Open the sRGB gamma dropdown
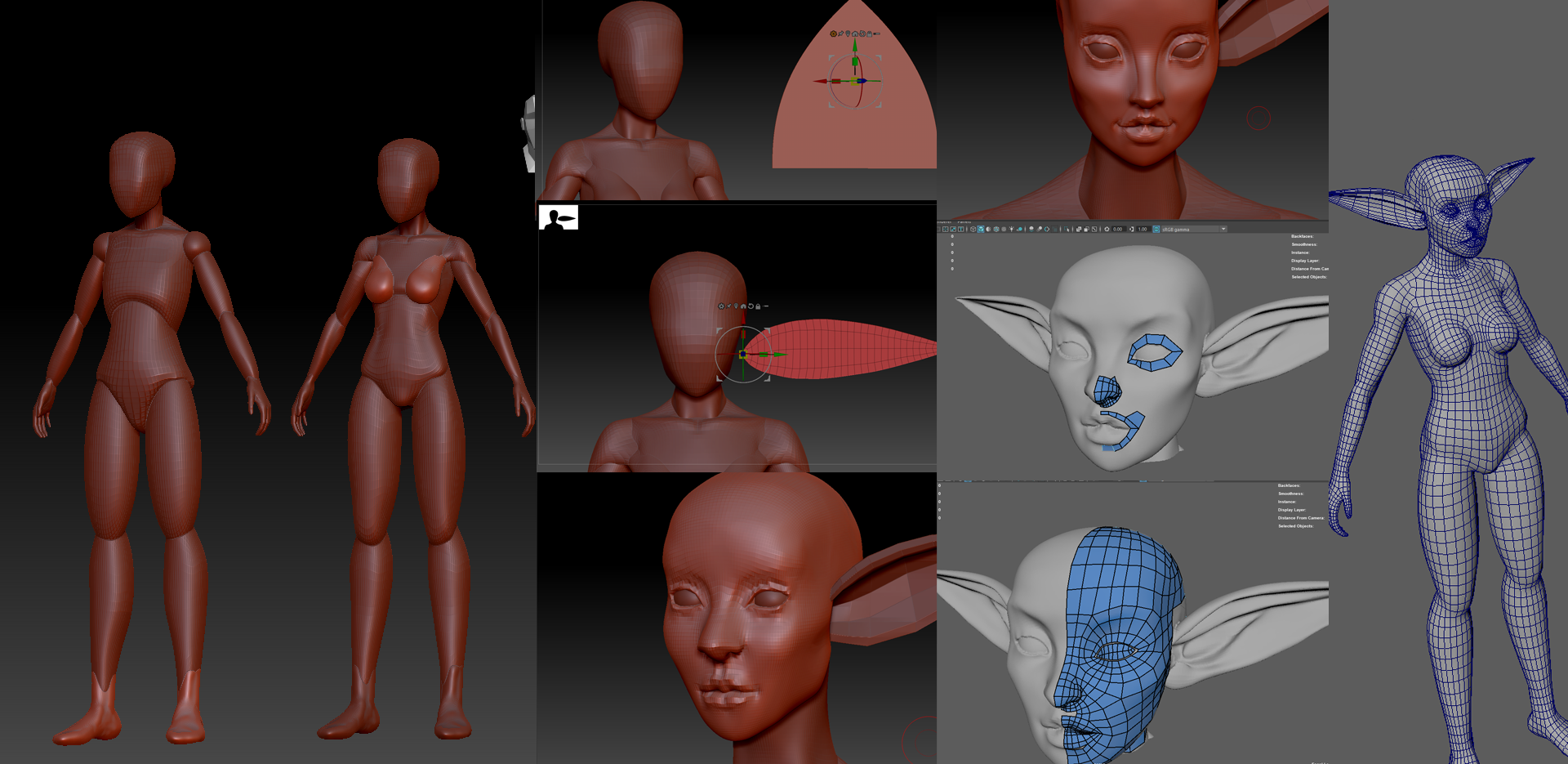This screenshot has width=1568, height=764. 1194,229
